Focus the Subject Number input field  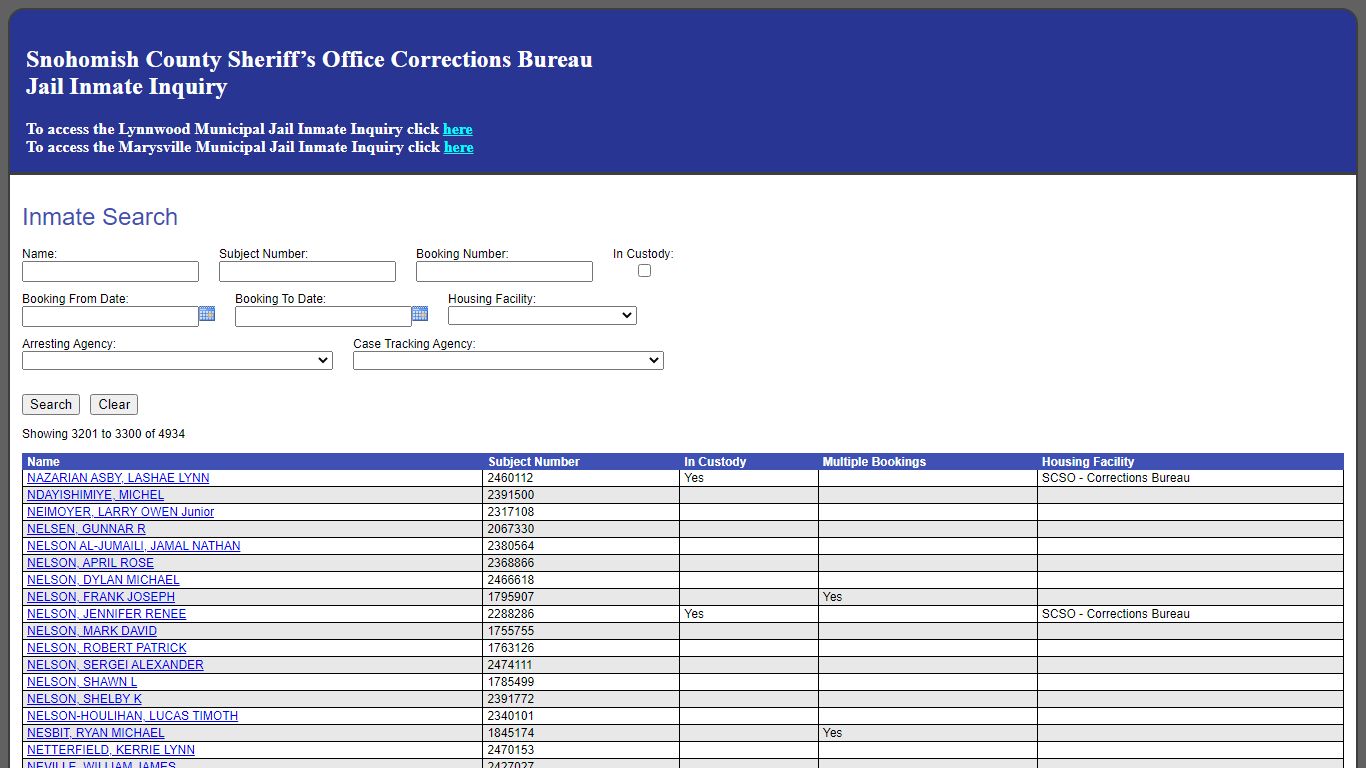click(307, 272)
